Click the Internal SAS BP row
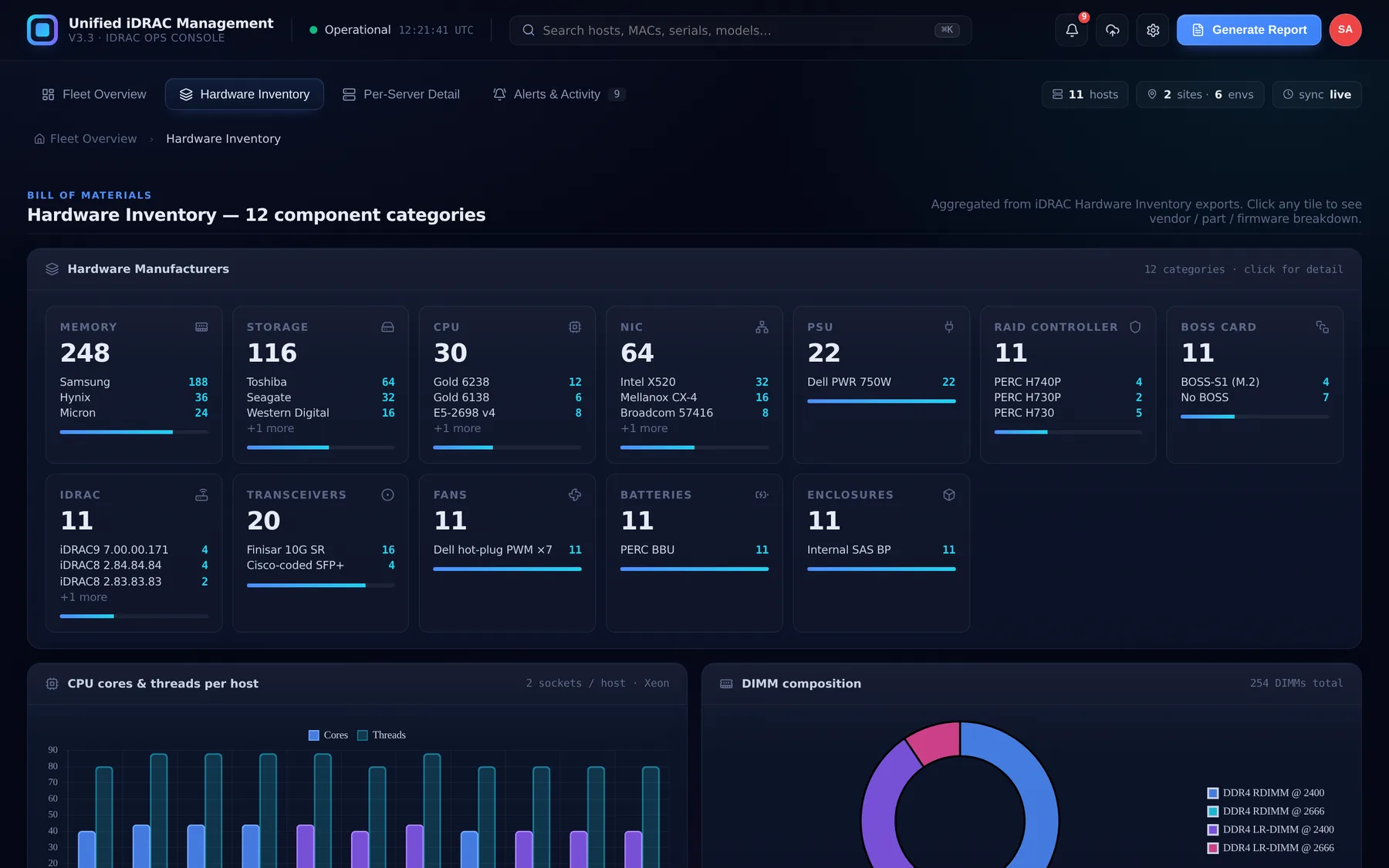The width and height of the screenshot is (1389, 868). coord(881,550)
